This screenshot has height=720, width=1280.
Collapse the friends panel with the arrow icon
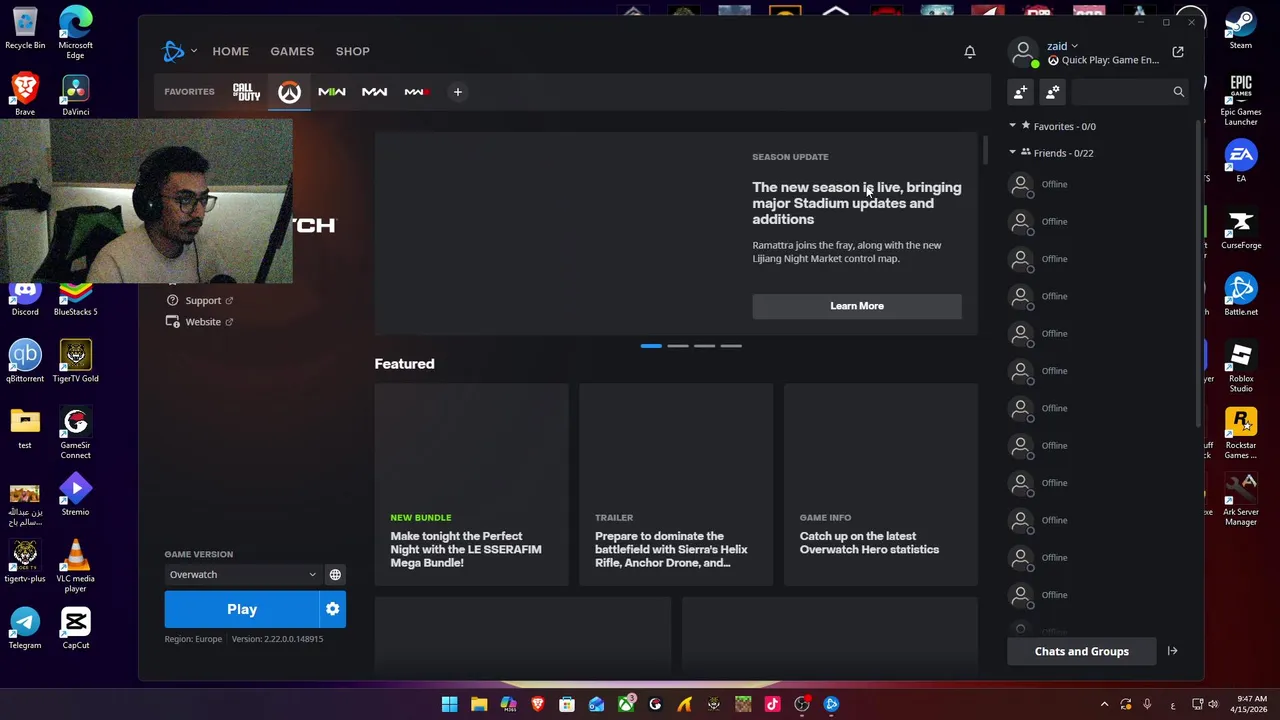[1172, 651]
